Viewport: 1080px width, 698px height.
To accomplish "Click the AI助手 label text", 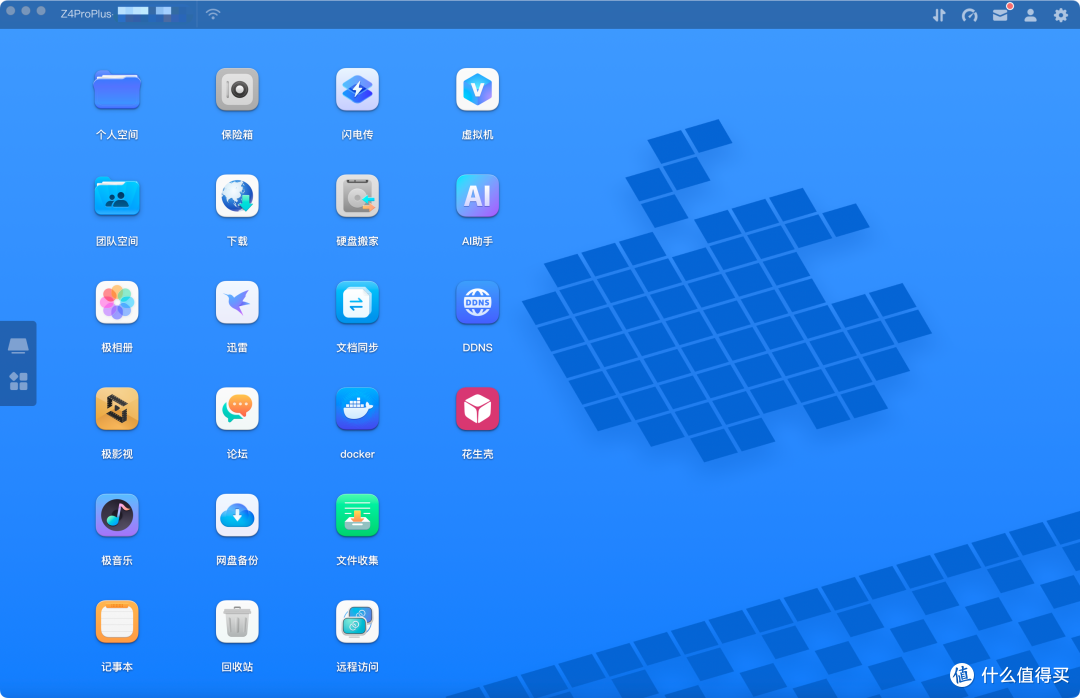I will [x=477, y=241].
